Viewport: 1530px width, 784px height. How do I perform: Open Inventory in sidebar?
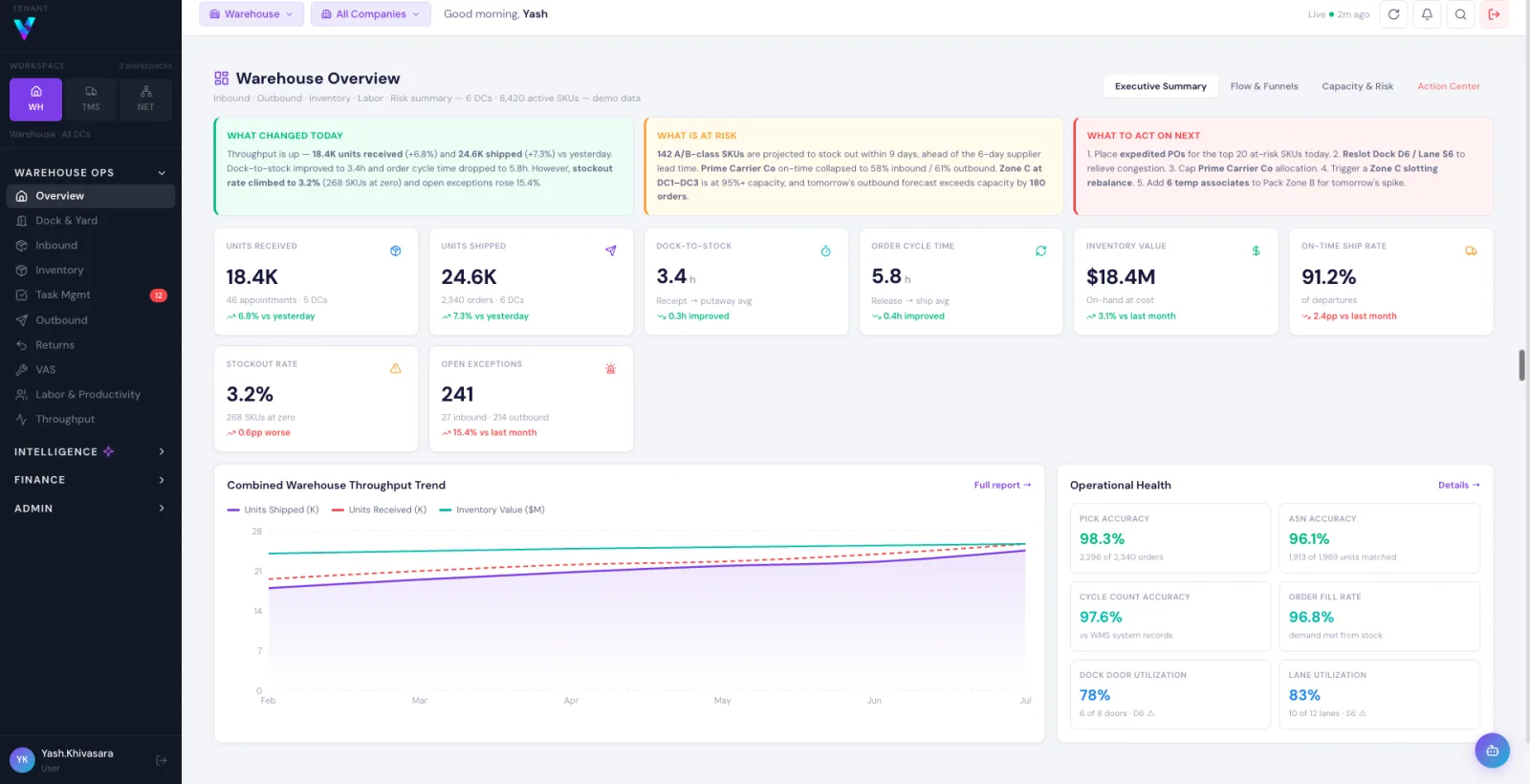(x=91, y=271)
